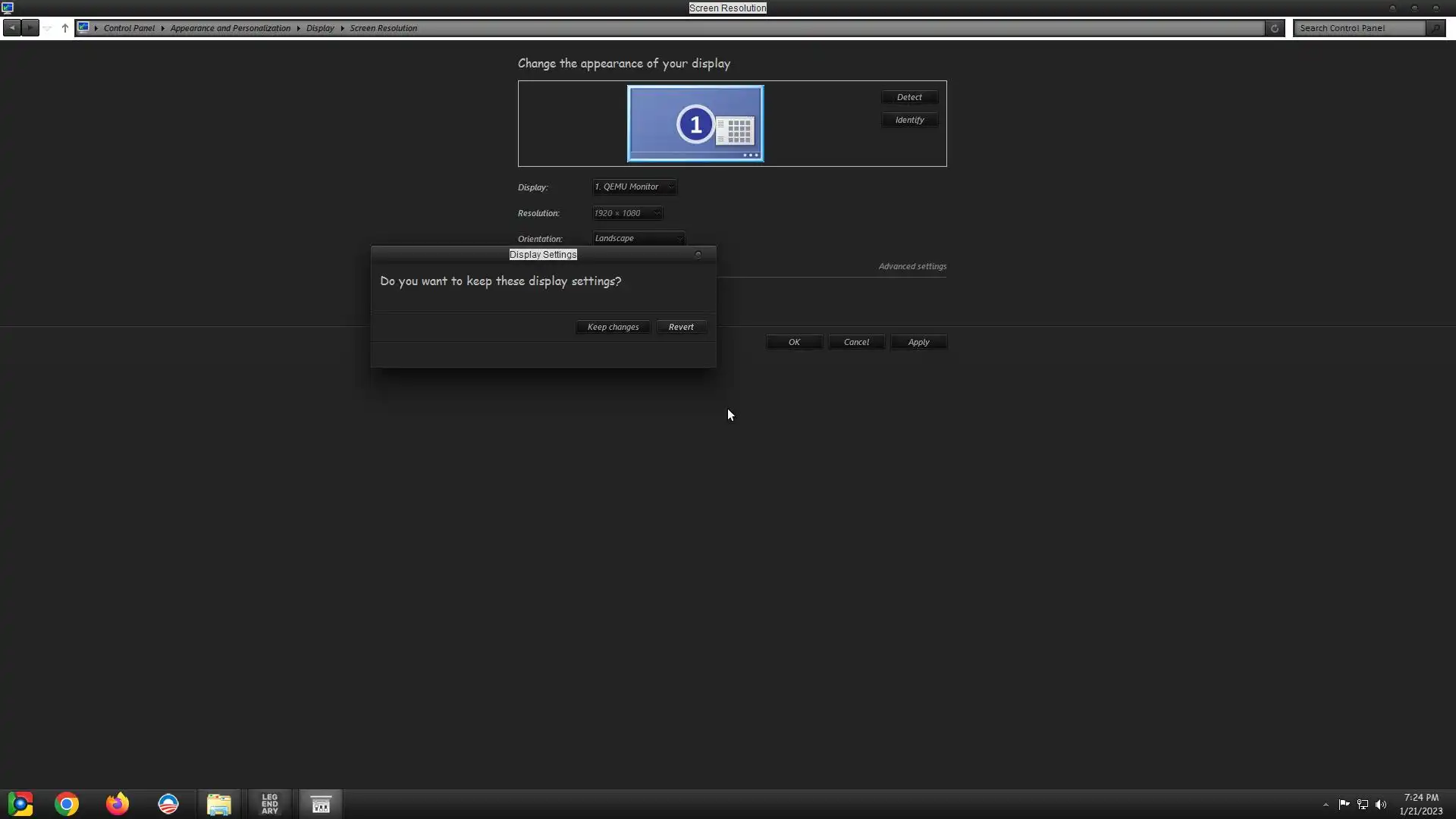Navigate to Appearance and Personalization breadcrumb
This screenshot has width=1456, height=819.
[x=230, y=28]
